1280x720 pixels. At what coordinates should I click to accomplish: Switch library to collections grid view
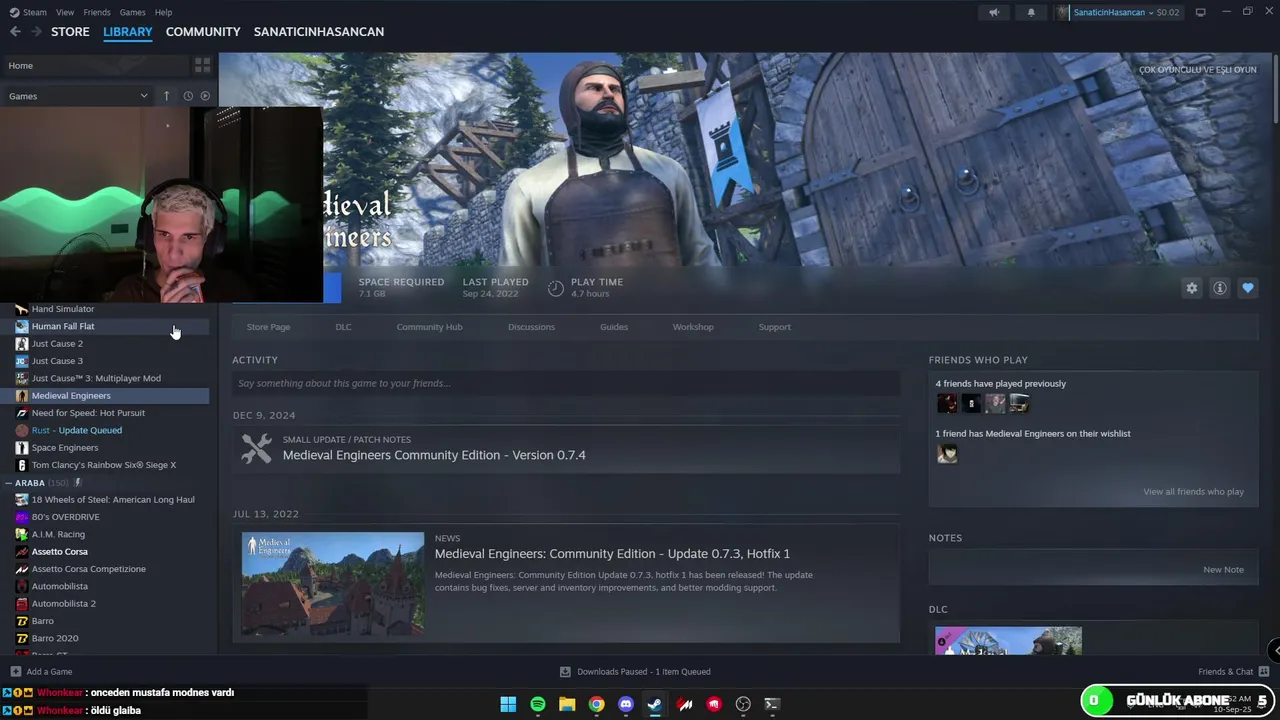pyautogui.click(x=202, y=66)
